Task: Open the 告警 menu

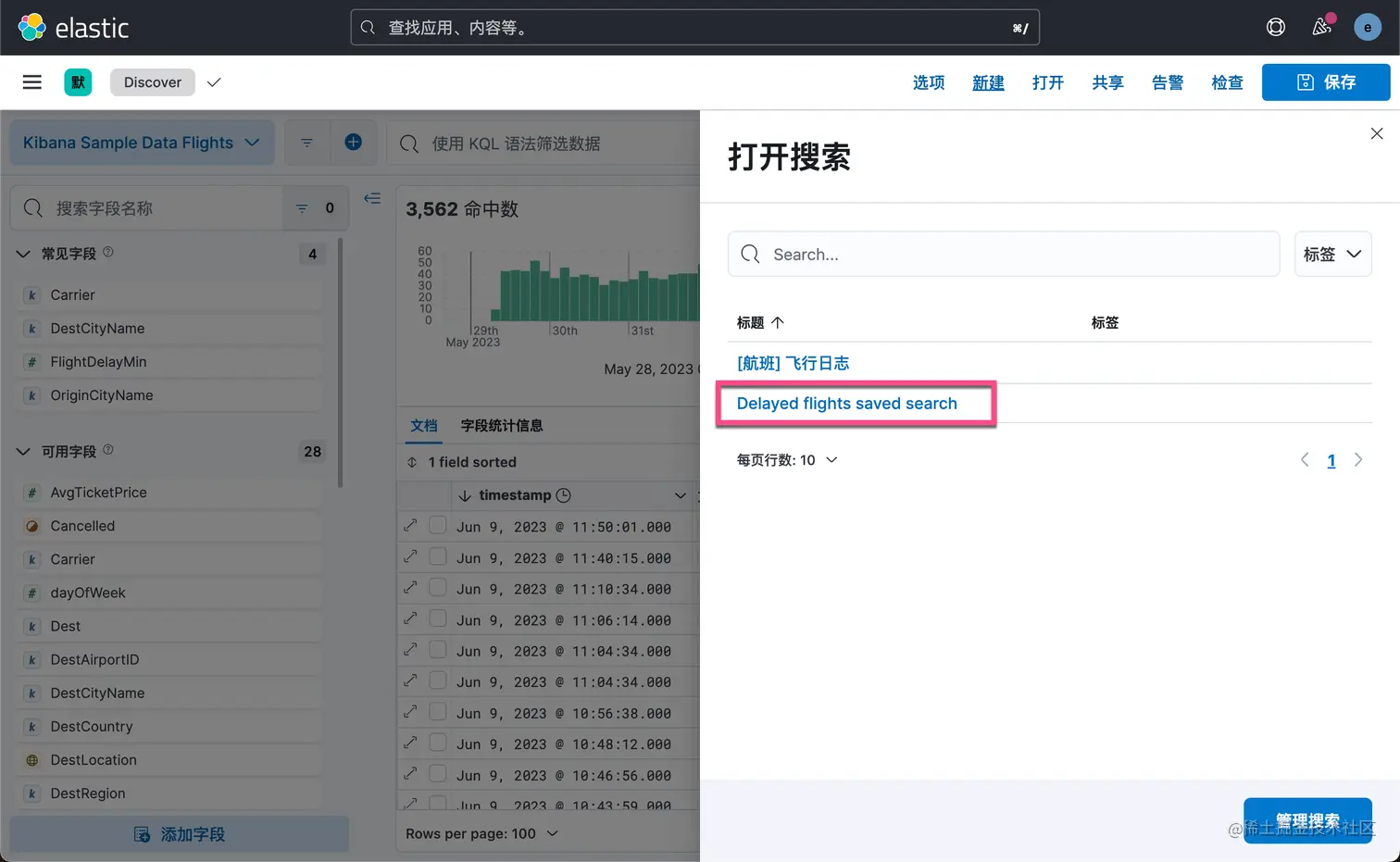Action: (1168, 82)
